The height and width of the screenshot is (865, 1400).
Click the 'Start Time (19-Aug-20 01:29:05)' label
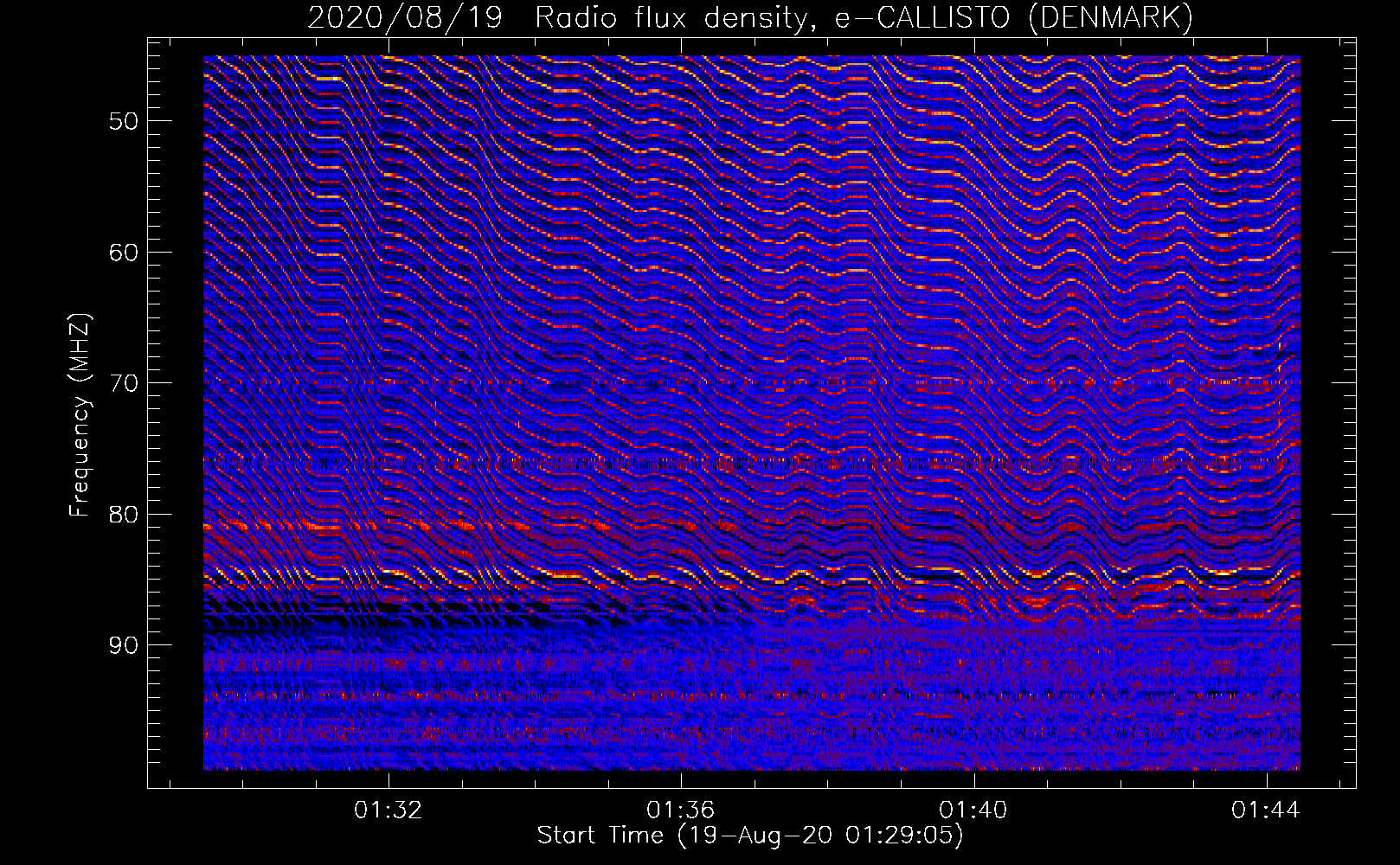[x=750, y=836]
